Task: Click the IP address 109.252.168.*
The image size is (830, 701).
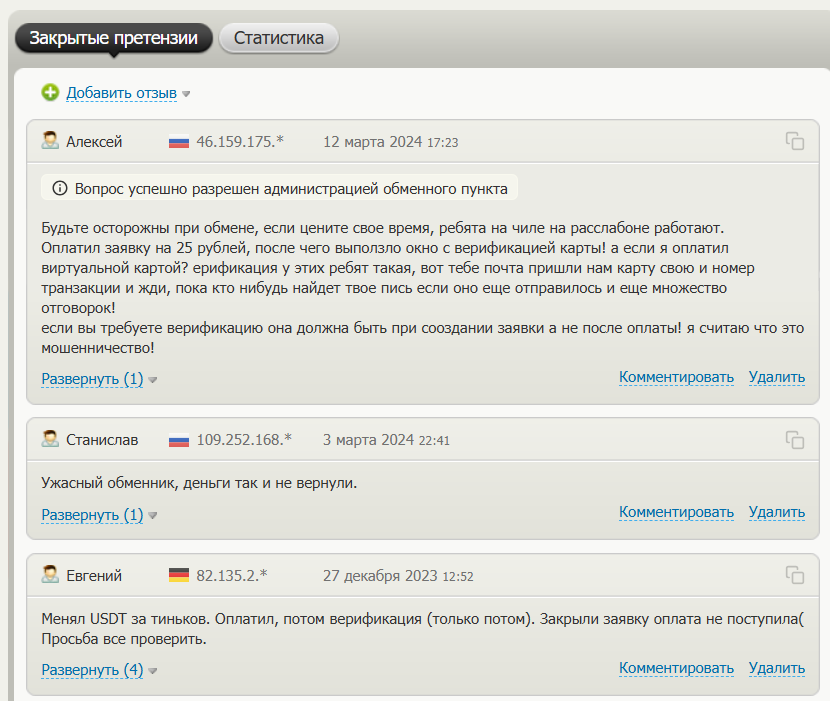Action: click(244, 440)
